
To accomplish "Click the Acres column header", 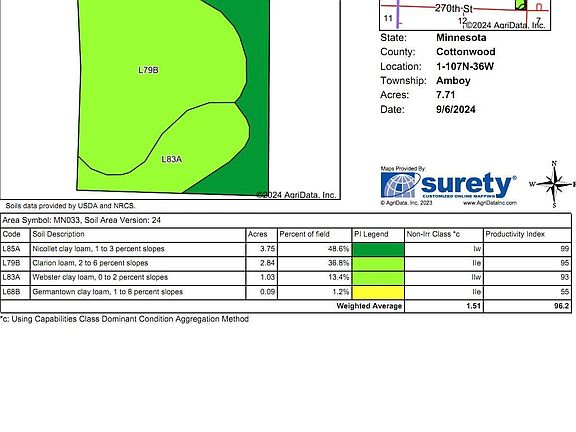I will 258,234.
